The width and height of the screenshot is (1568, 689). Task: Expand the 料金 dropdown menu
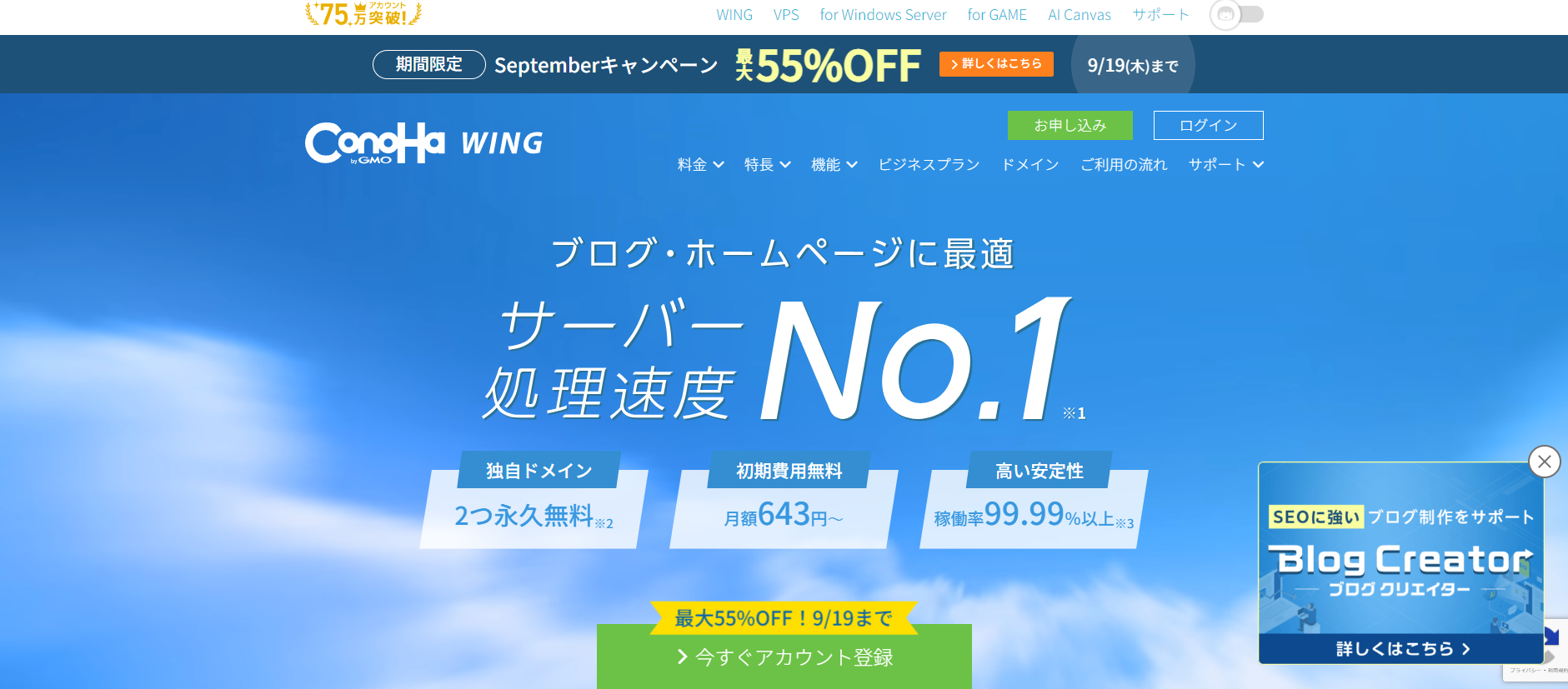pos(700,165)
